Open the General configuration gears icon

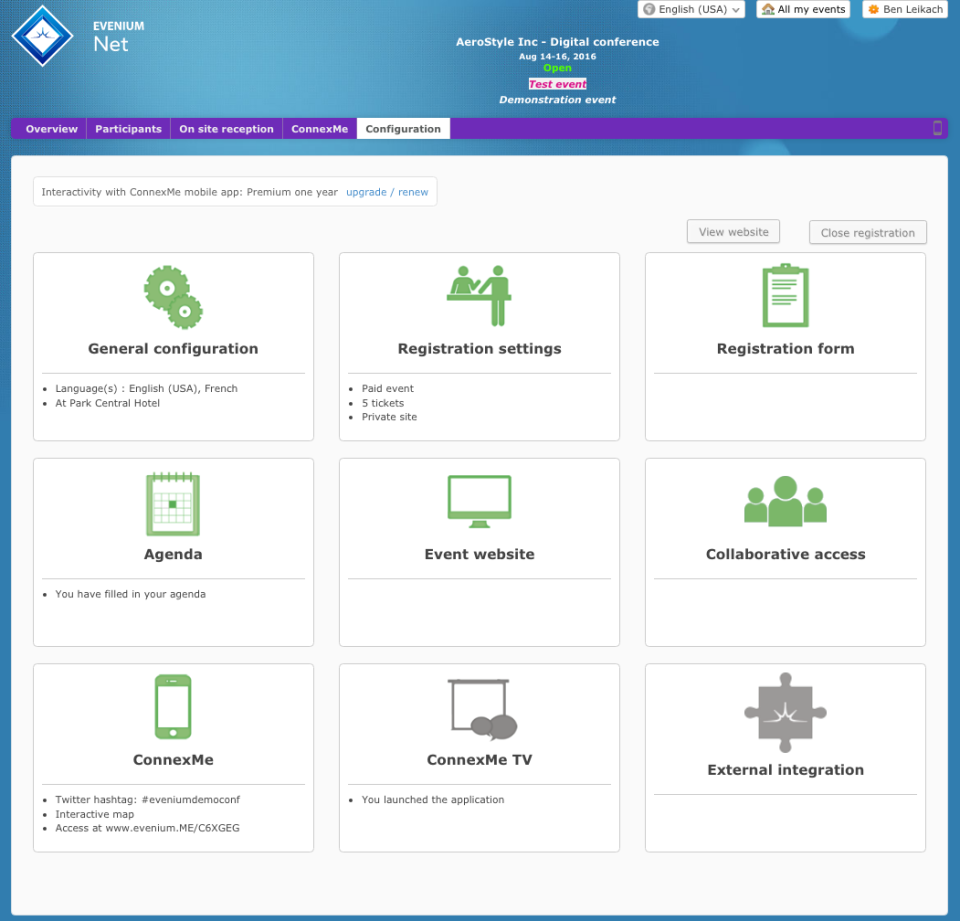pos(172,295)
